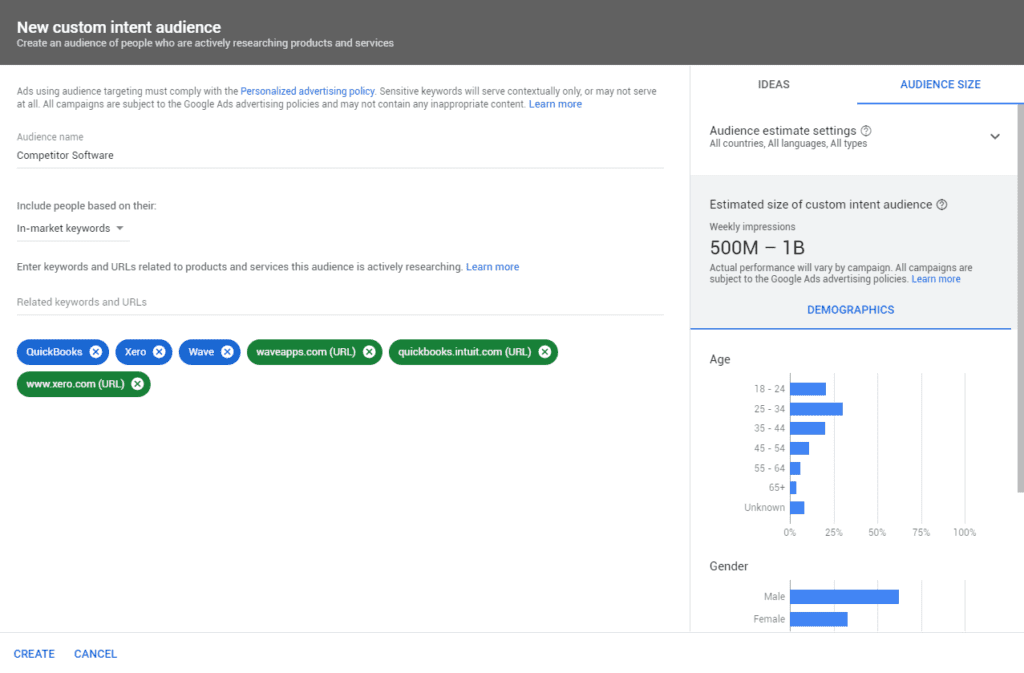Click 'Include people based on their:' label
This screenshot has height=673, width=1024.
(87, 206)
